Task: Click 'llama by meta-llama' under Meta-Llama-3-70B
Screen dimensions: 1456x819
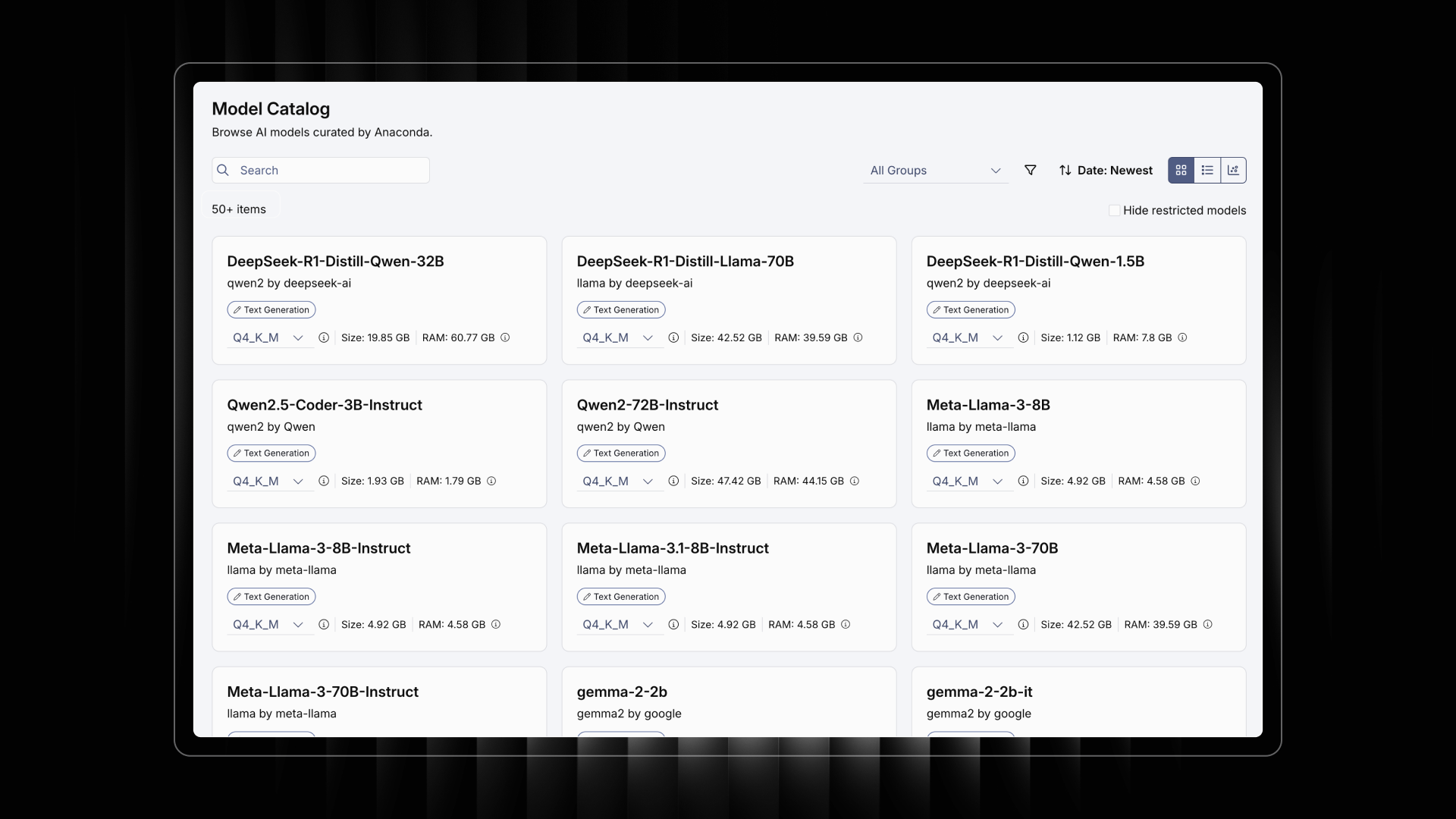Action: (x=981, y=570)
